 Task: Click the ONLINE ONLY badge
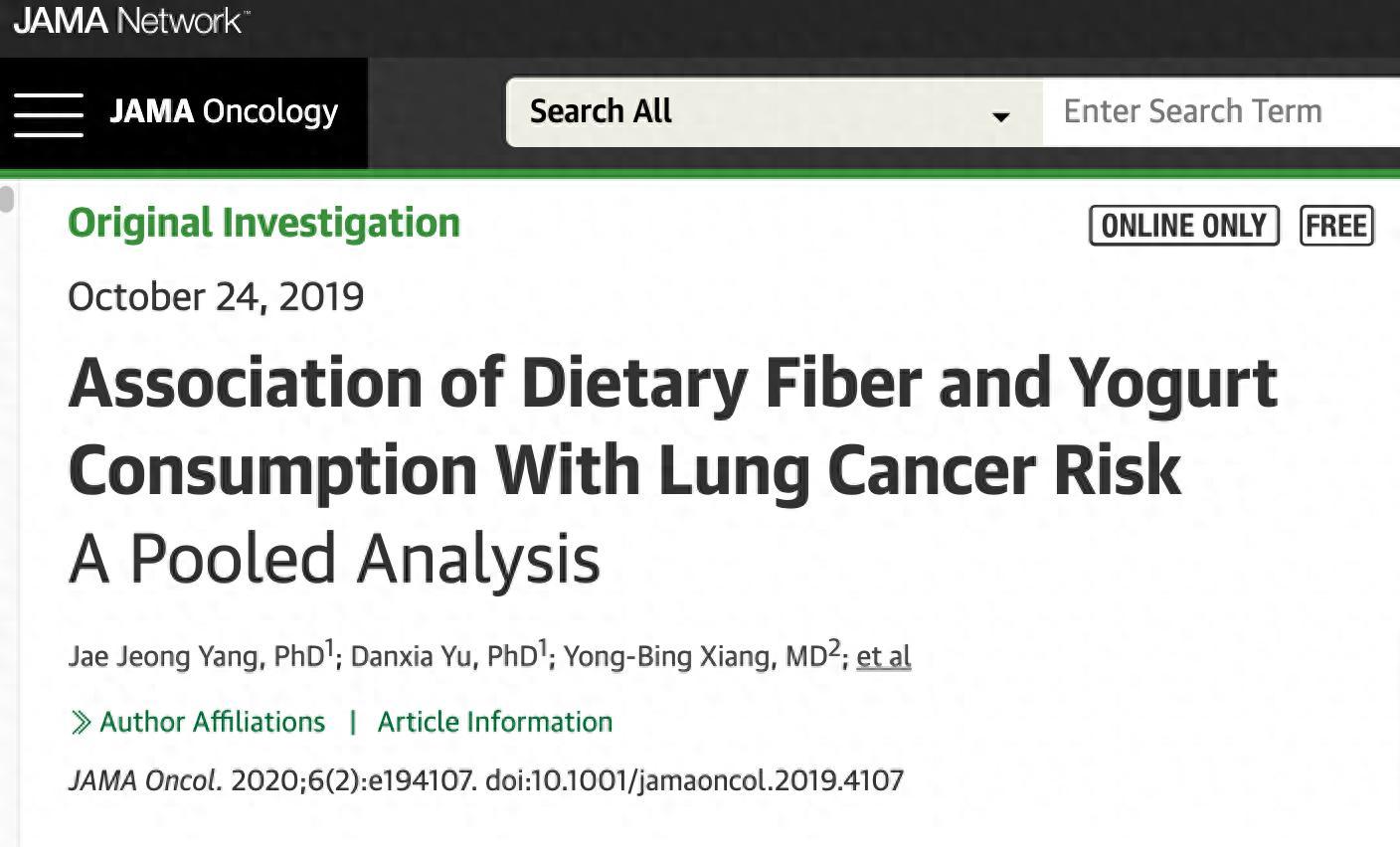pyautogui.click(x=1183, y=226)
